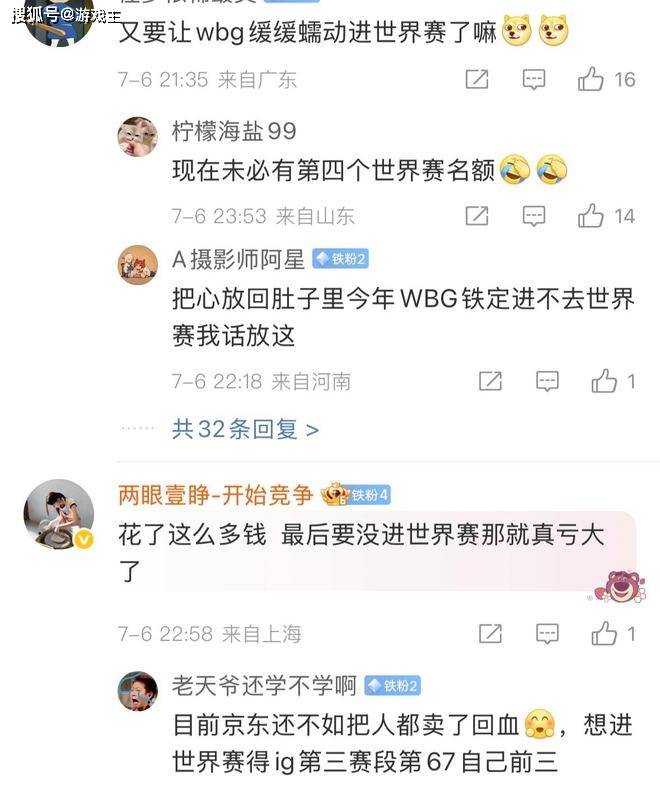Reply to the 7-6 22:58 Shanghai comment

pos(547,634)
